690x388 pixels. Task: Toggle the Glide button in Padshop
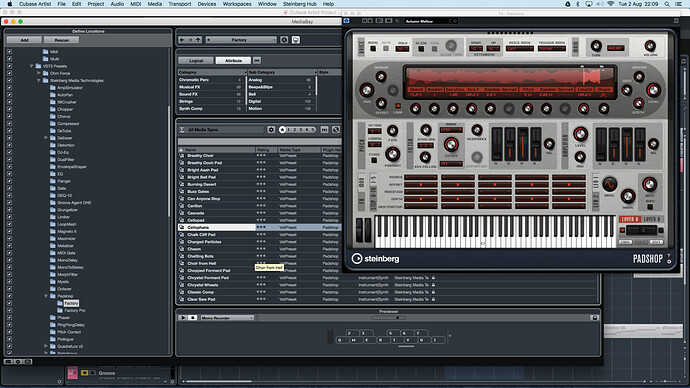[x=421, y=49]
